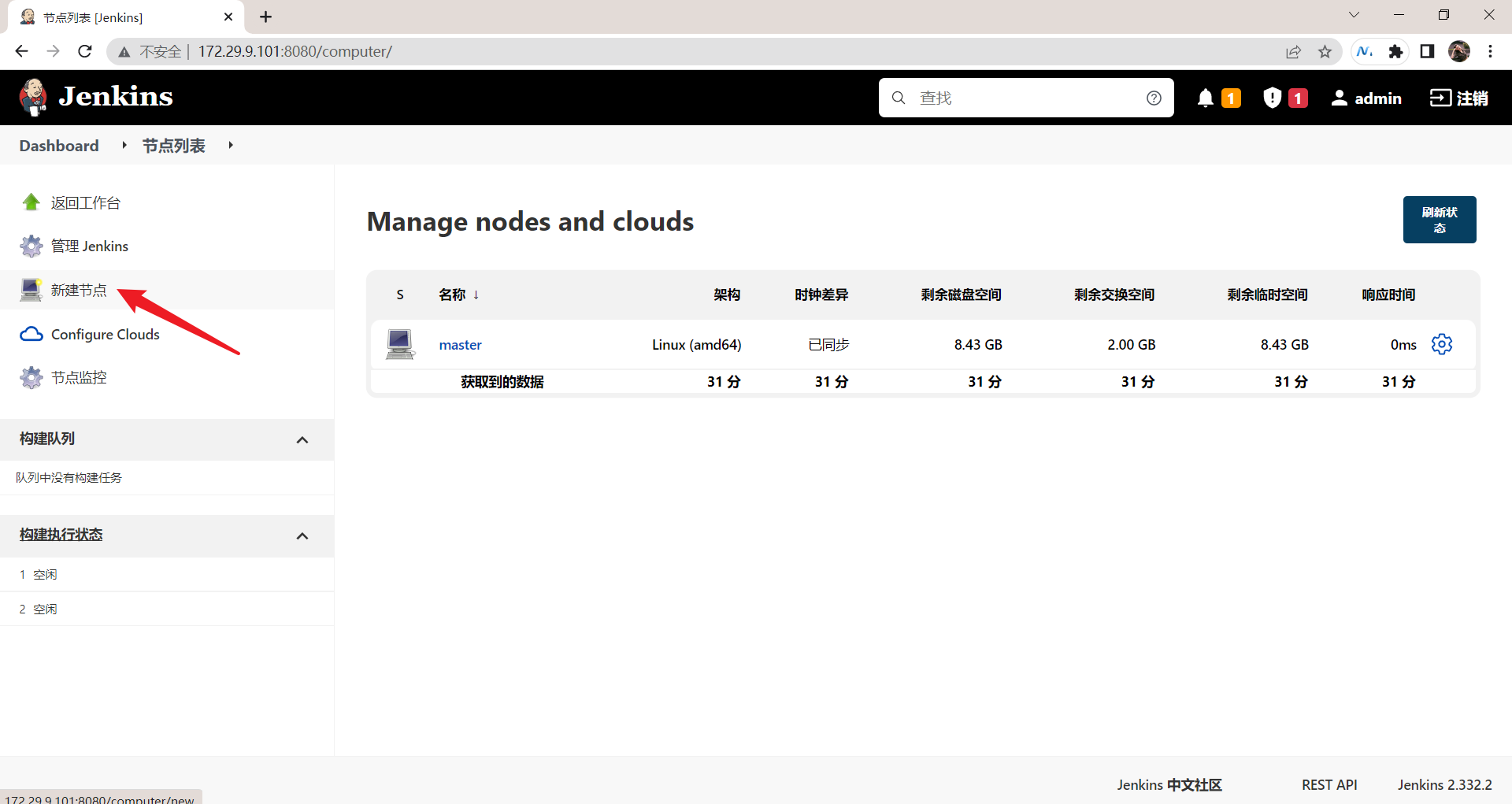Open Jenkins 中文社区 footer link
Viewport: 1512px width, 804px height.
1169,785
